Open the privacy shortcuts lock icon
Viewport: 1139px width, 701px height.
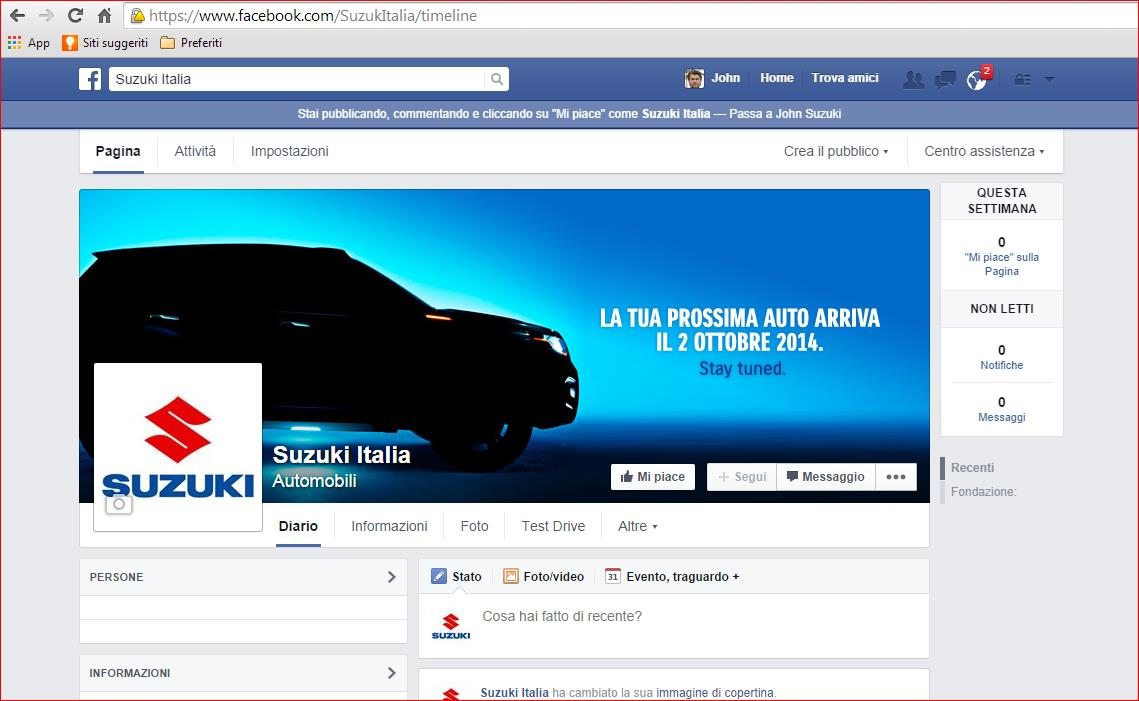coord(1022,79)
